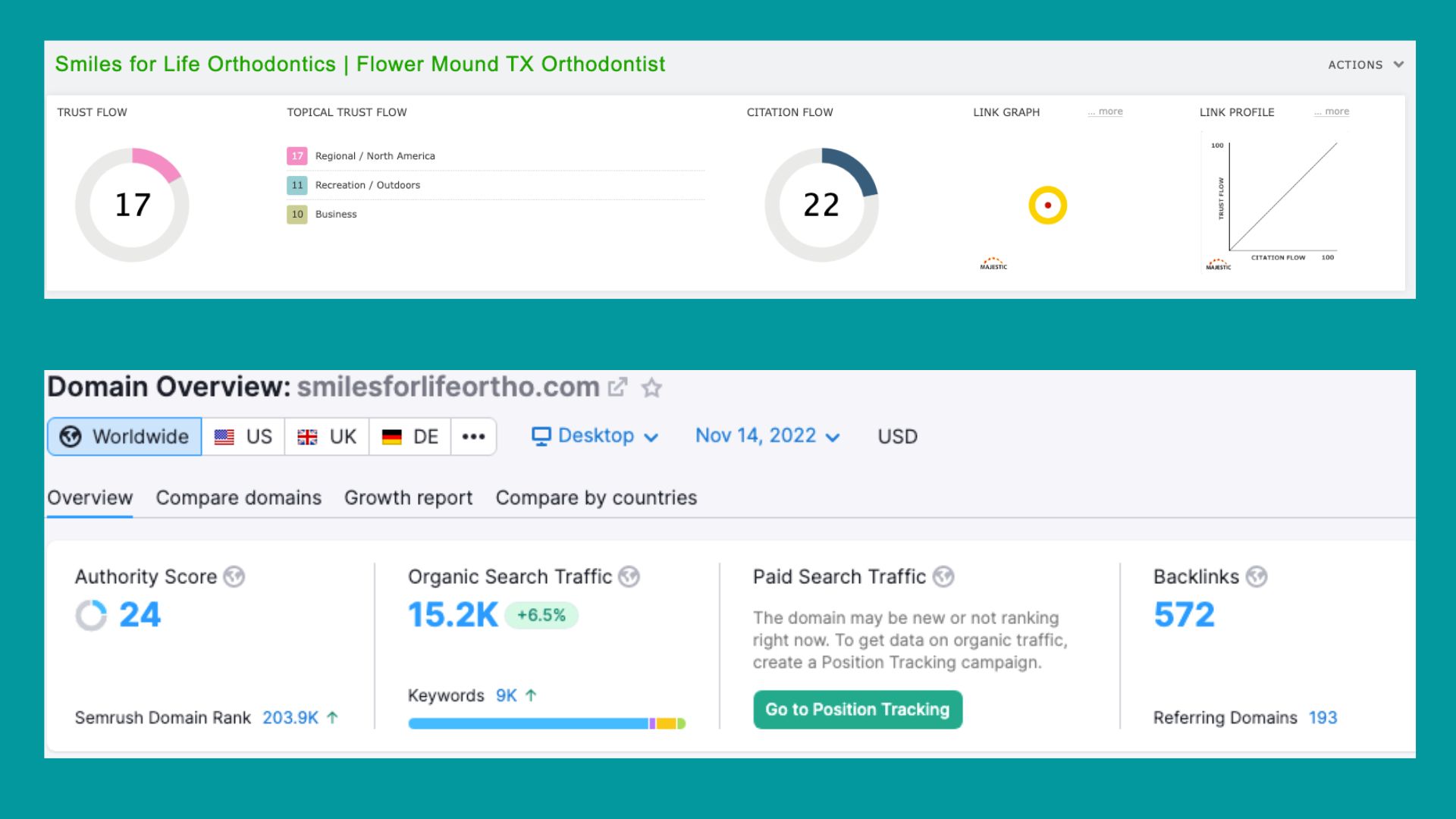Select the Worldwide database toggle
Viewport: 1456px width, 819px height.
pyautogui.click(x=125, y=437)
